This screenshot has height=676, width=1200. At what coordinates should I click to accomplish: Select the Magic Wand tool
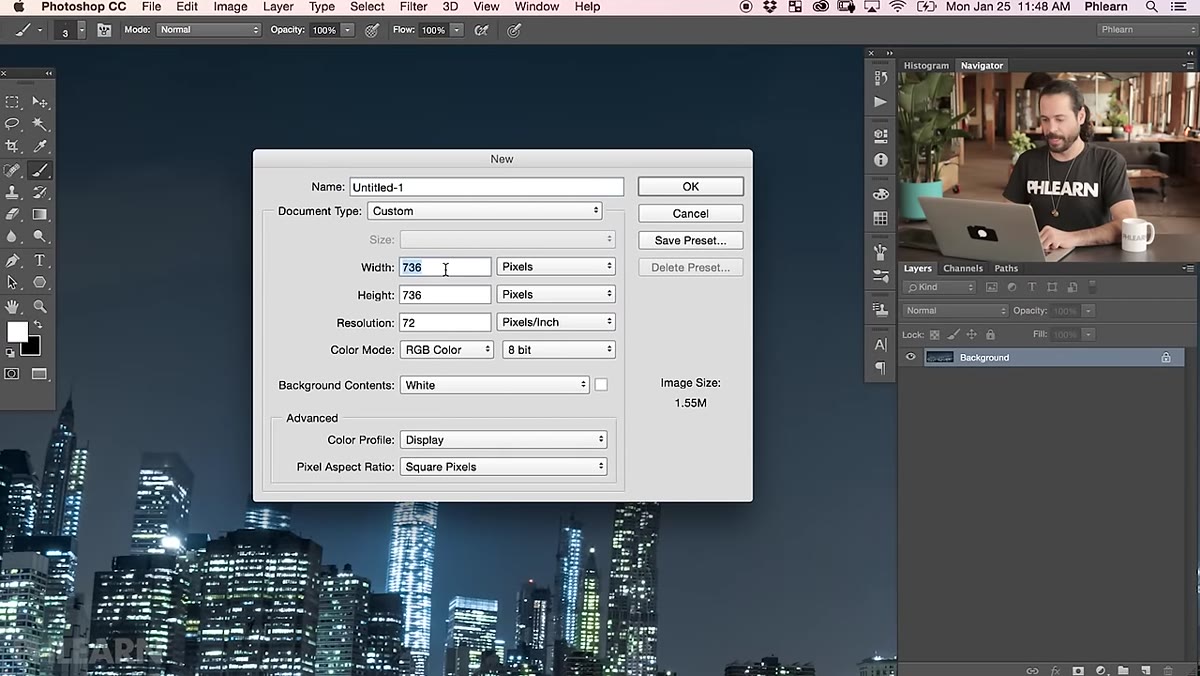coord(40,124)
